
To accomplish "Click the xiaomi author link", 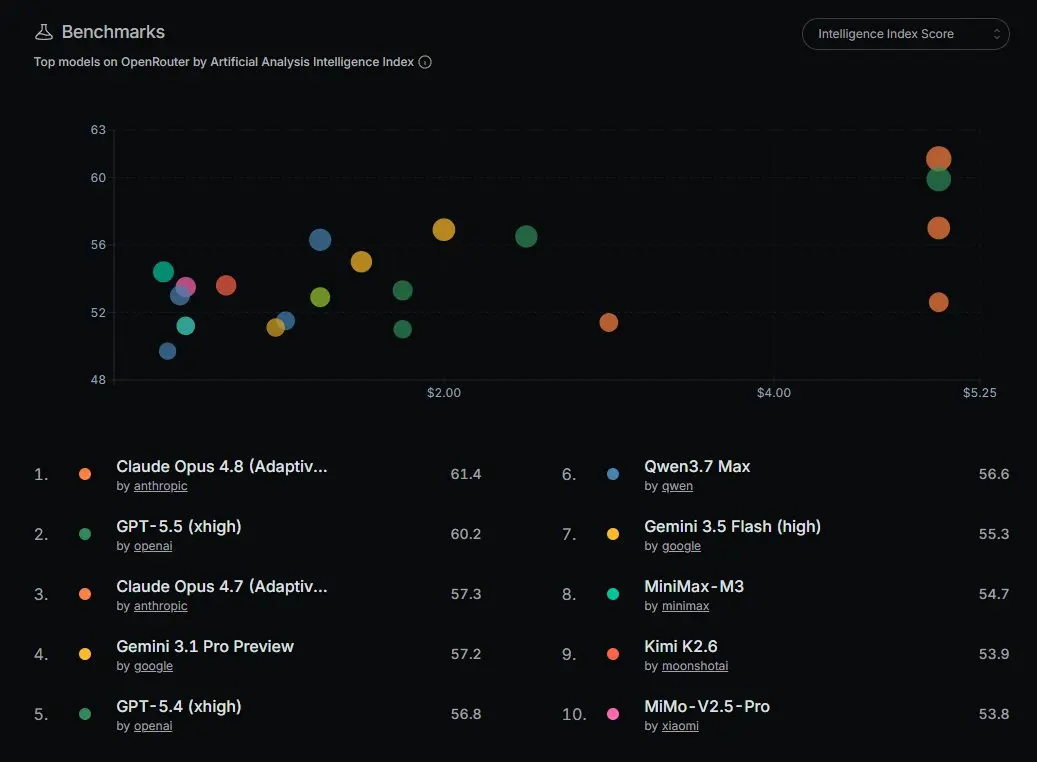I will (x=680, y=726).
